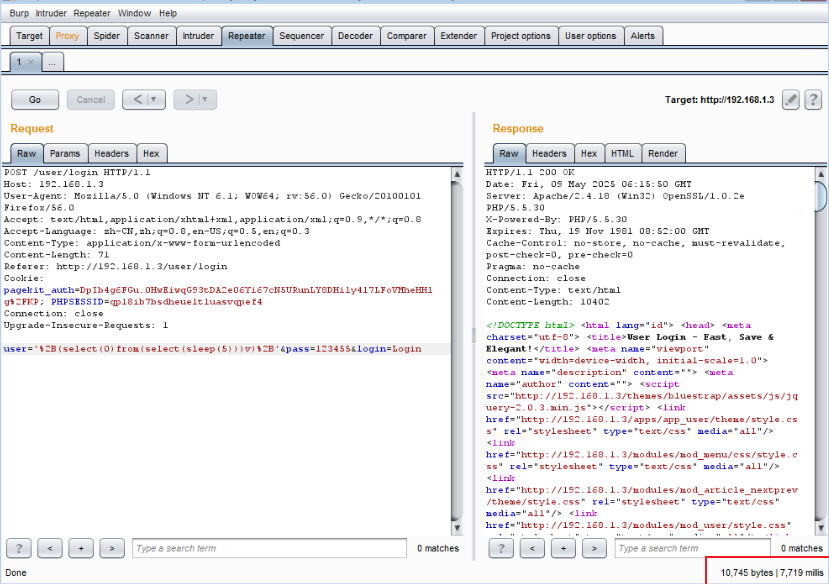Switch to the Intruder tool tab

198,36
